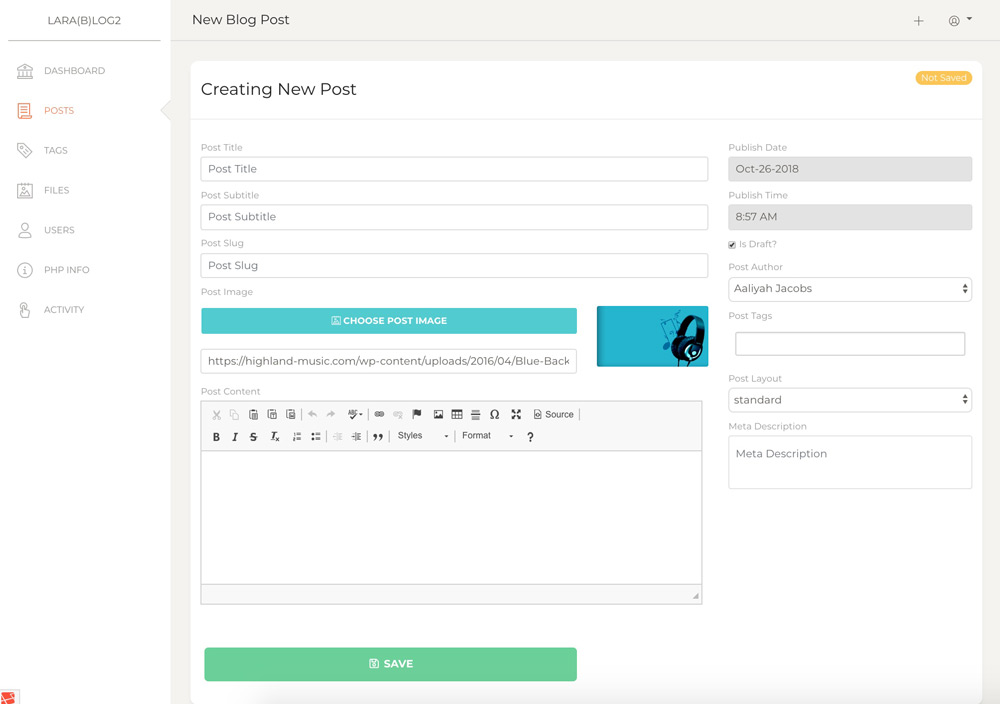Open the Dashboard from the sidebar
This screenshot has height=704, width=1000.
(73, 70)
